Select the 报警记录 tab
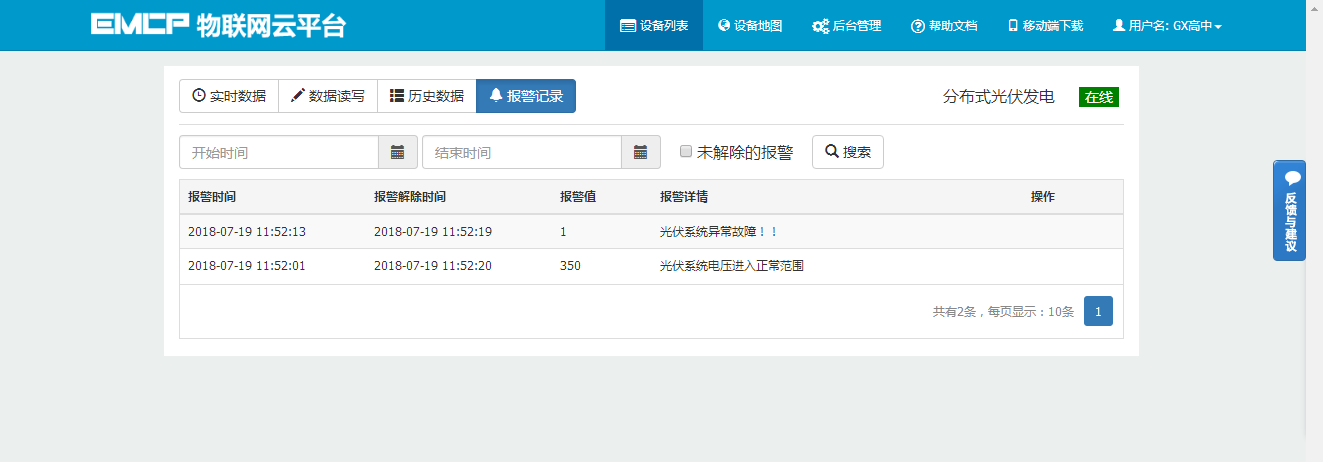1323x462 pixels. point(526,96)
